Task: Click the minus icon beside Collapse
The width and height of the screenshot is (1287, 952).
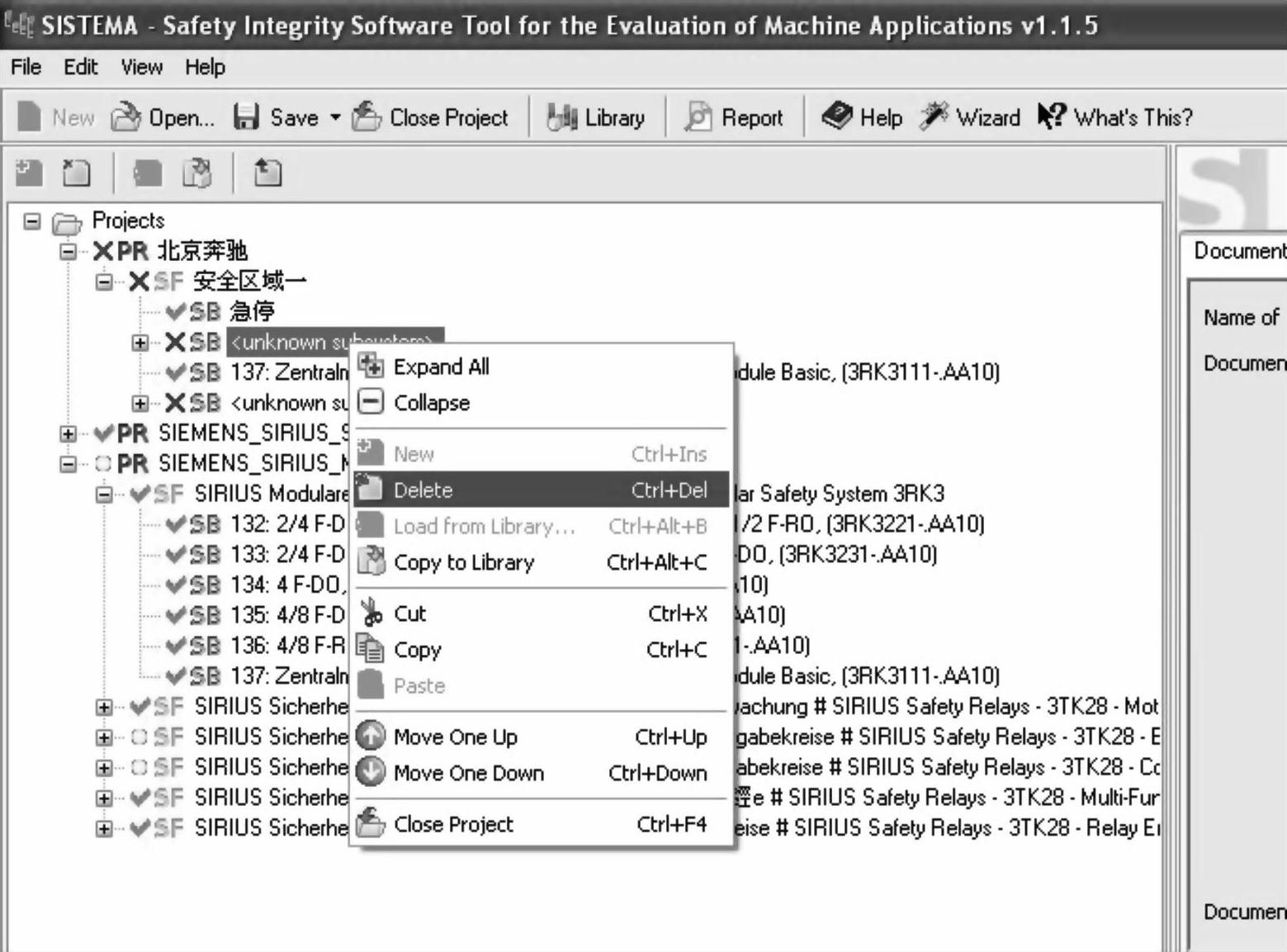Action: (371, 402)
